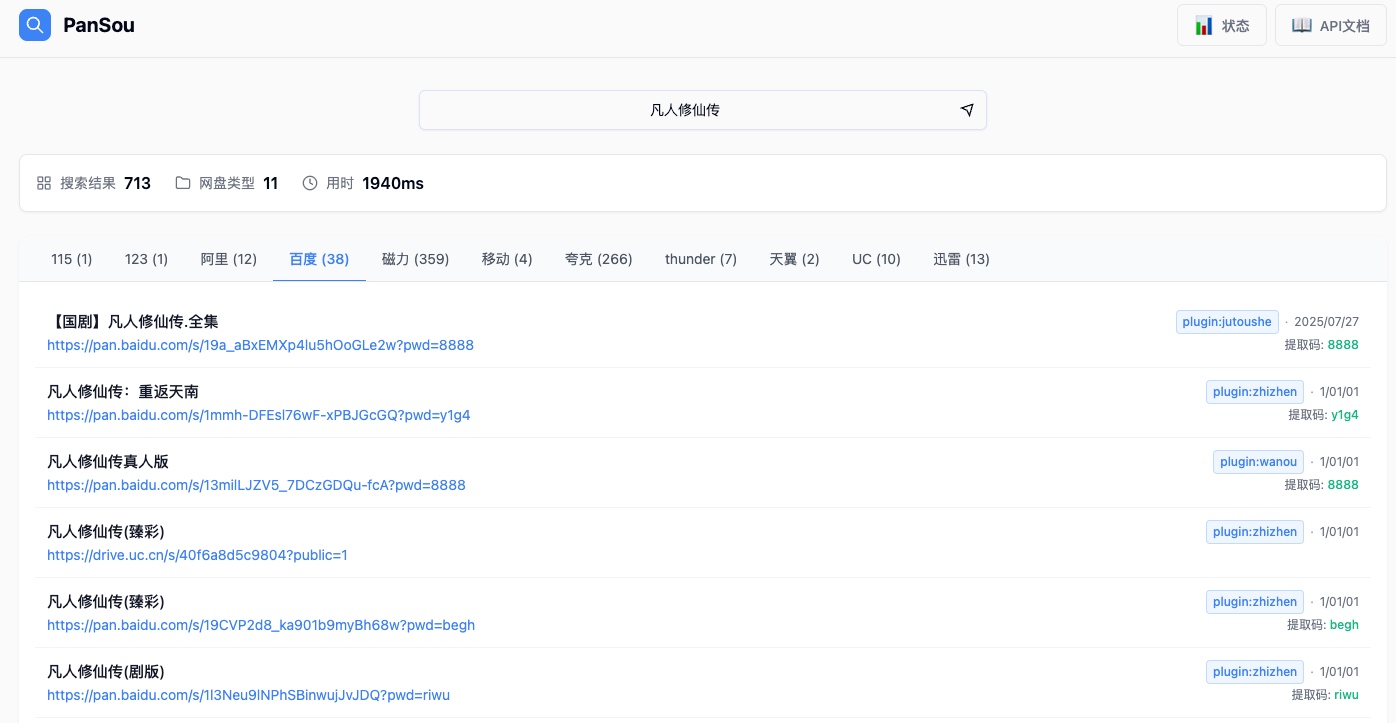Viewport: 1396px width, 723px height.
Task: Open the 【国剧】凡人修仙传.全集 Baidu link
Action: tap(260, 345)
